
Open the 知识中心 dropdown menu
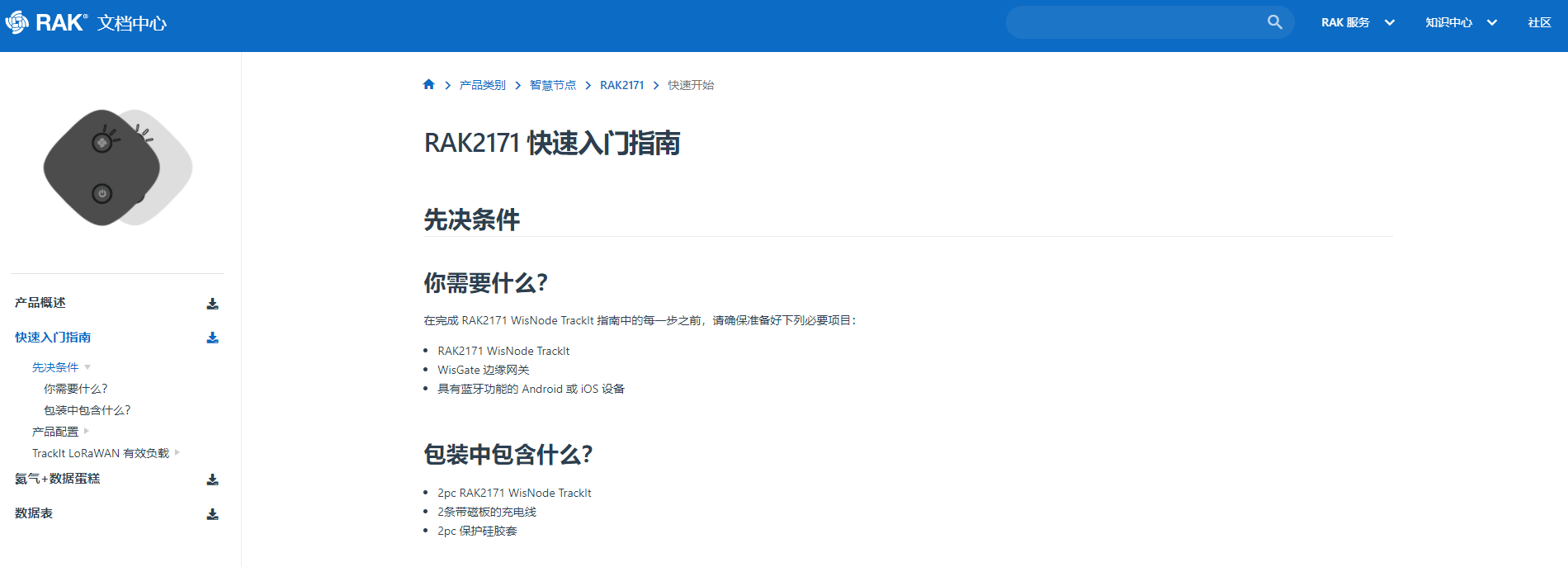click(x=1461, y=22)
